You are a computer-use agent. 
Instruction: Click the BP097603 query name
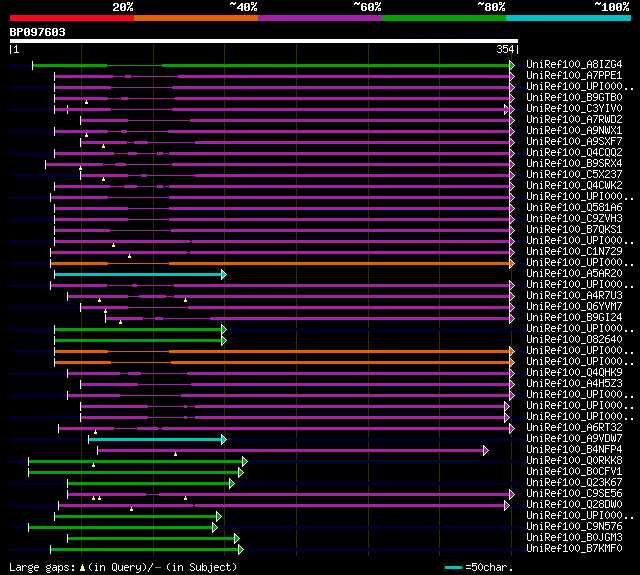pos(38,32)
